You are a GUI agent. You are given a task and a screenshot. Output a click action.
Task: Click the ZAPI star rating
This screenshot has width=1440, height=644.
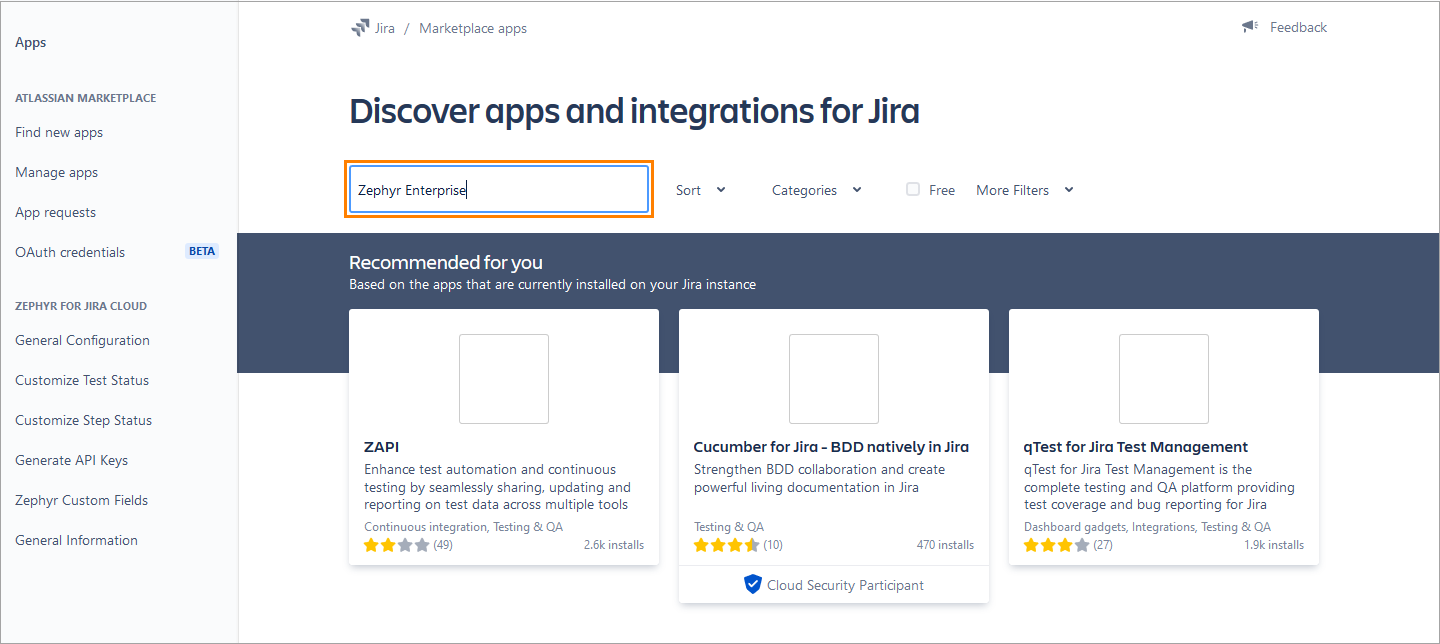396,545
